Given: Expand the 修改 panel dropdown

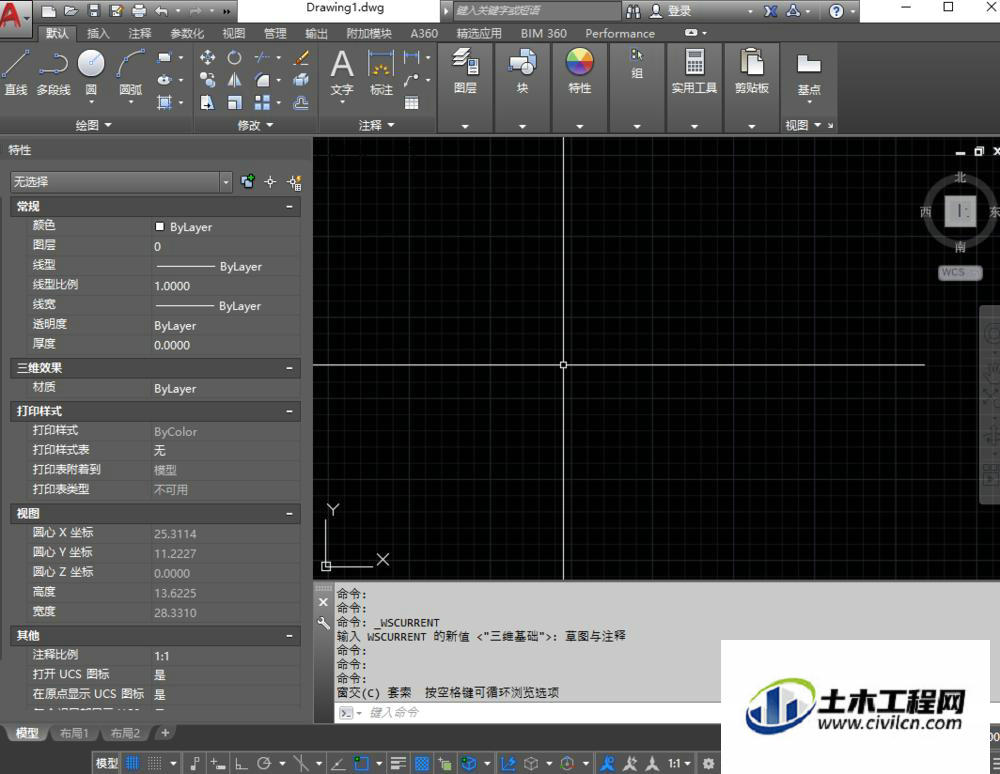Looking at the screenshot, I should [255, 125].
